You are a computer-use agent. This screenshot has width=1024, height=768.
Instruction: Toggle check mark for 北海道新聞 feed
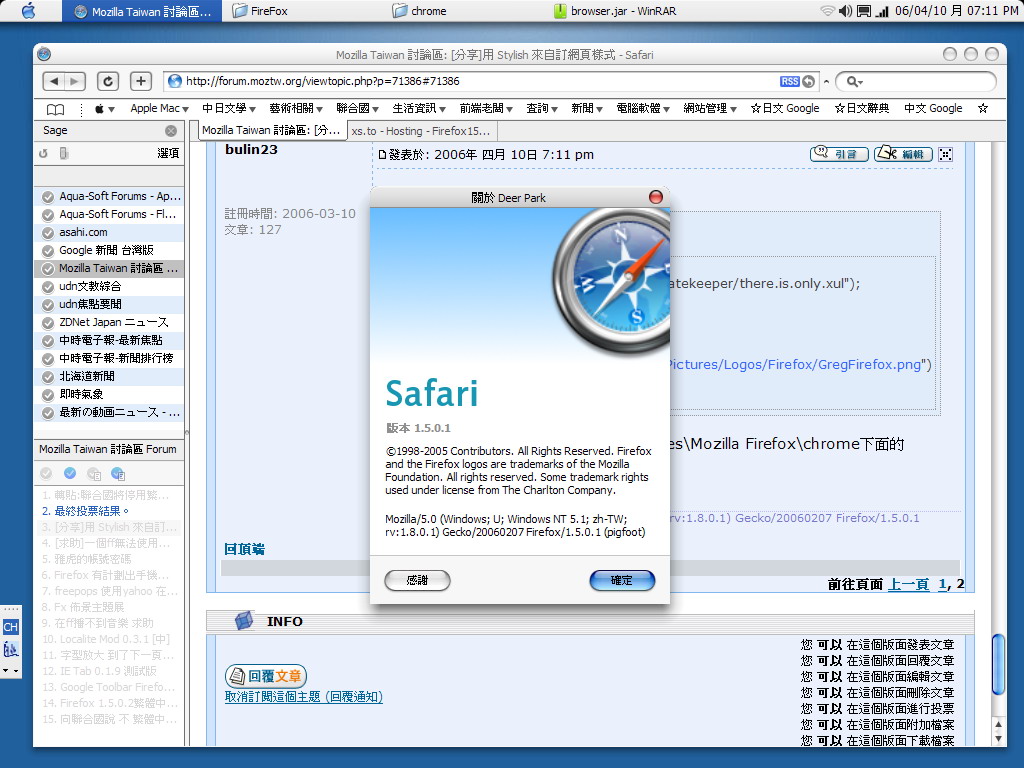pos(47,376)
